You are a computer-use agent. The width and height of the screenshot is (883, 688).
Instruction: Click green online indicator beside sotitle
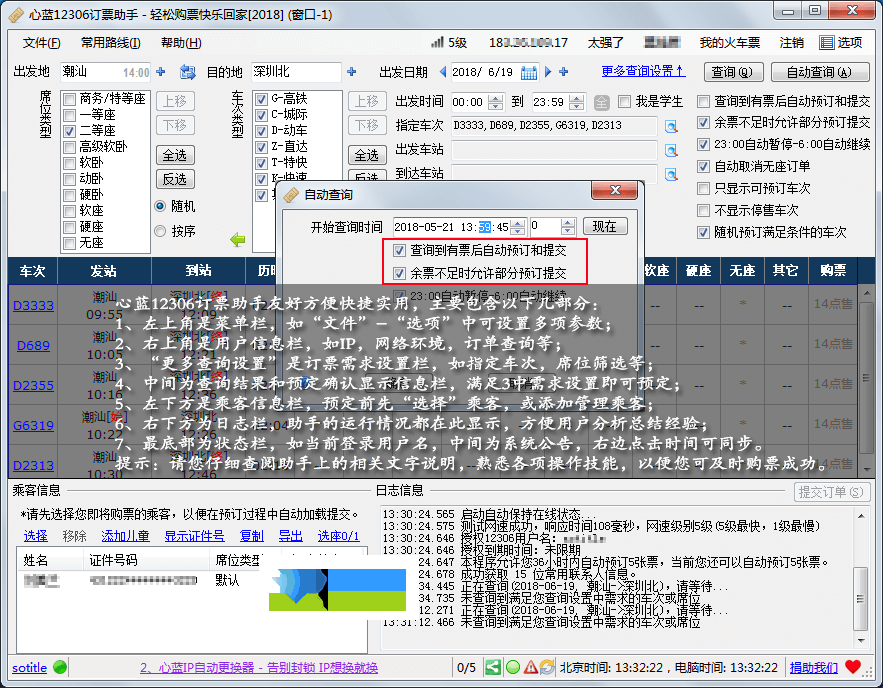pyautogui.click(x=60, y=668)
